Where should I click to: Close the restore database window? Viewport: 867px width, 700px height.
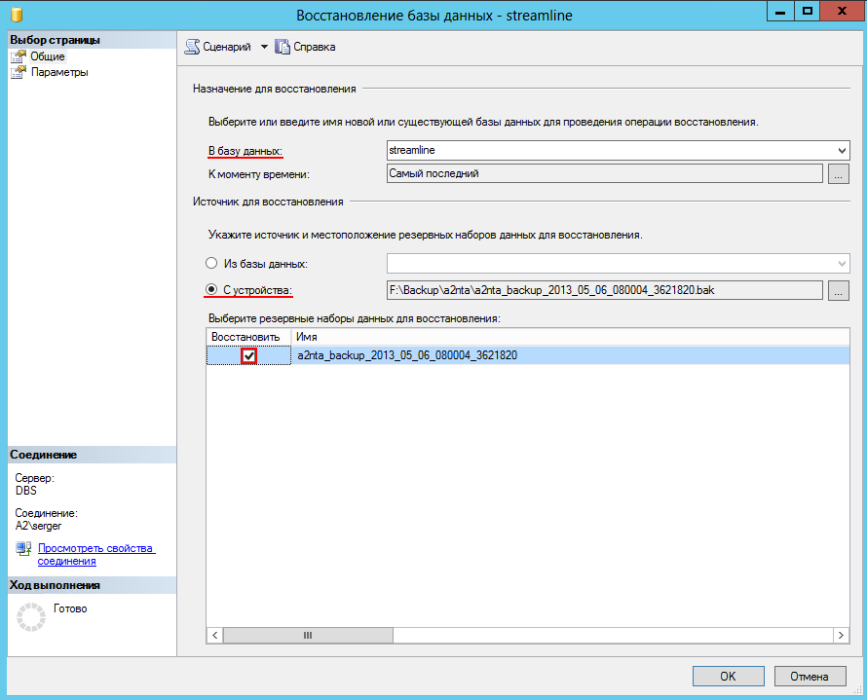coord(842,11)
